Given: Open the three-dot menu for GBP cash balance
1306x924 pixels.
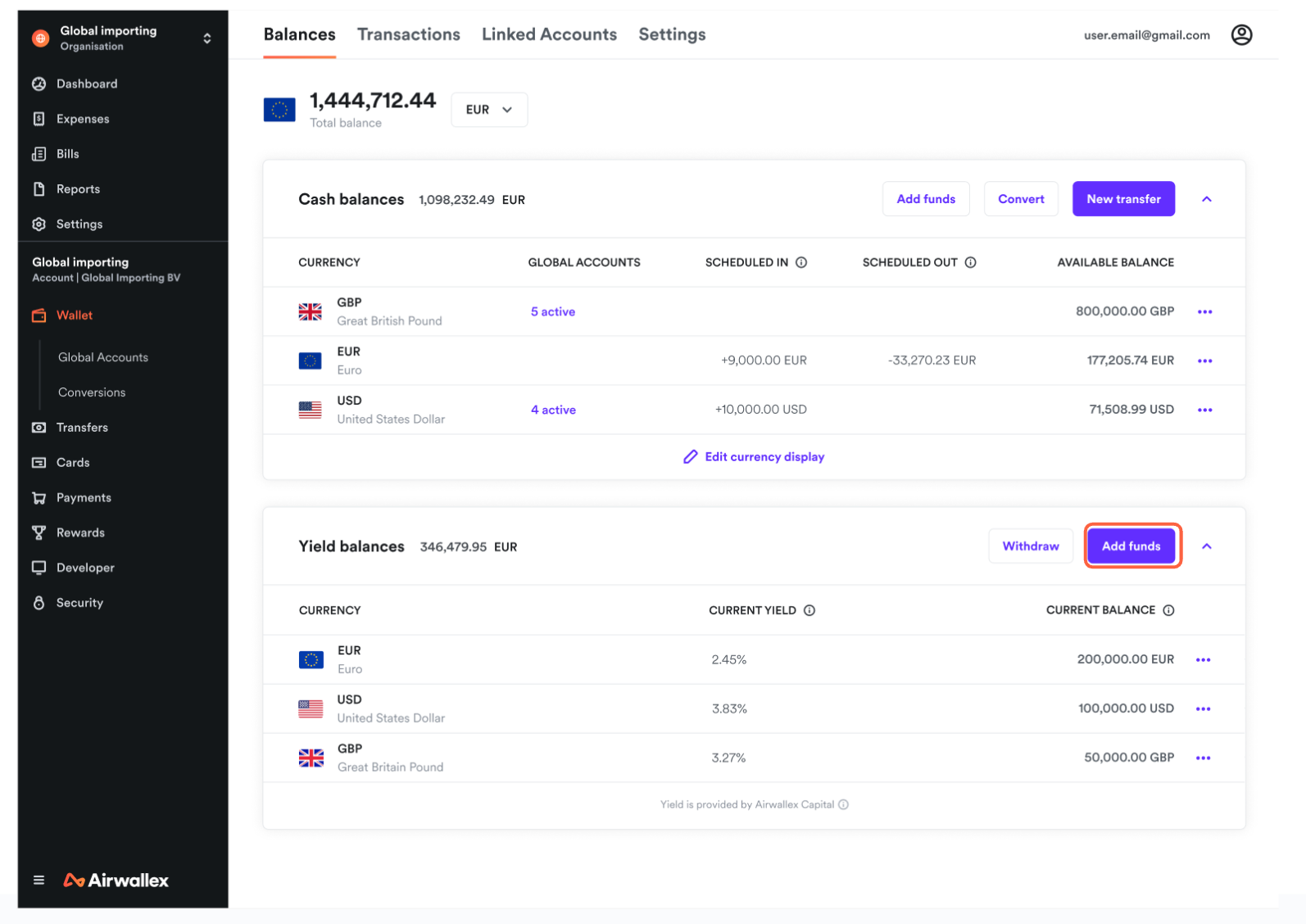Looking at the screenshot, I should tap(1204, 312).
